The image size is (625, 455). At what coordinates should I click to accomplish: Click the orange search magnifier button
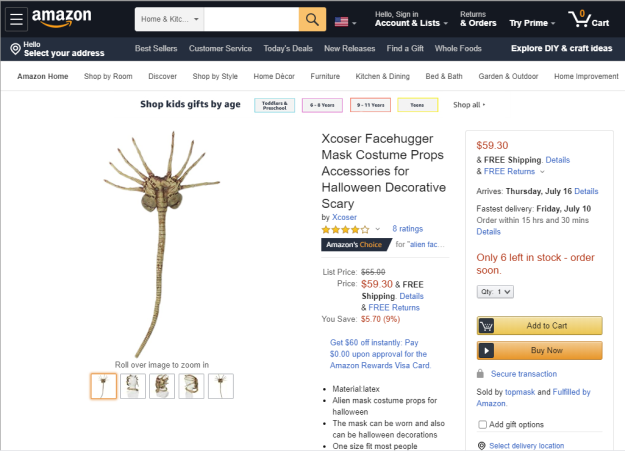312,19
